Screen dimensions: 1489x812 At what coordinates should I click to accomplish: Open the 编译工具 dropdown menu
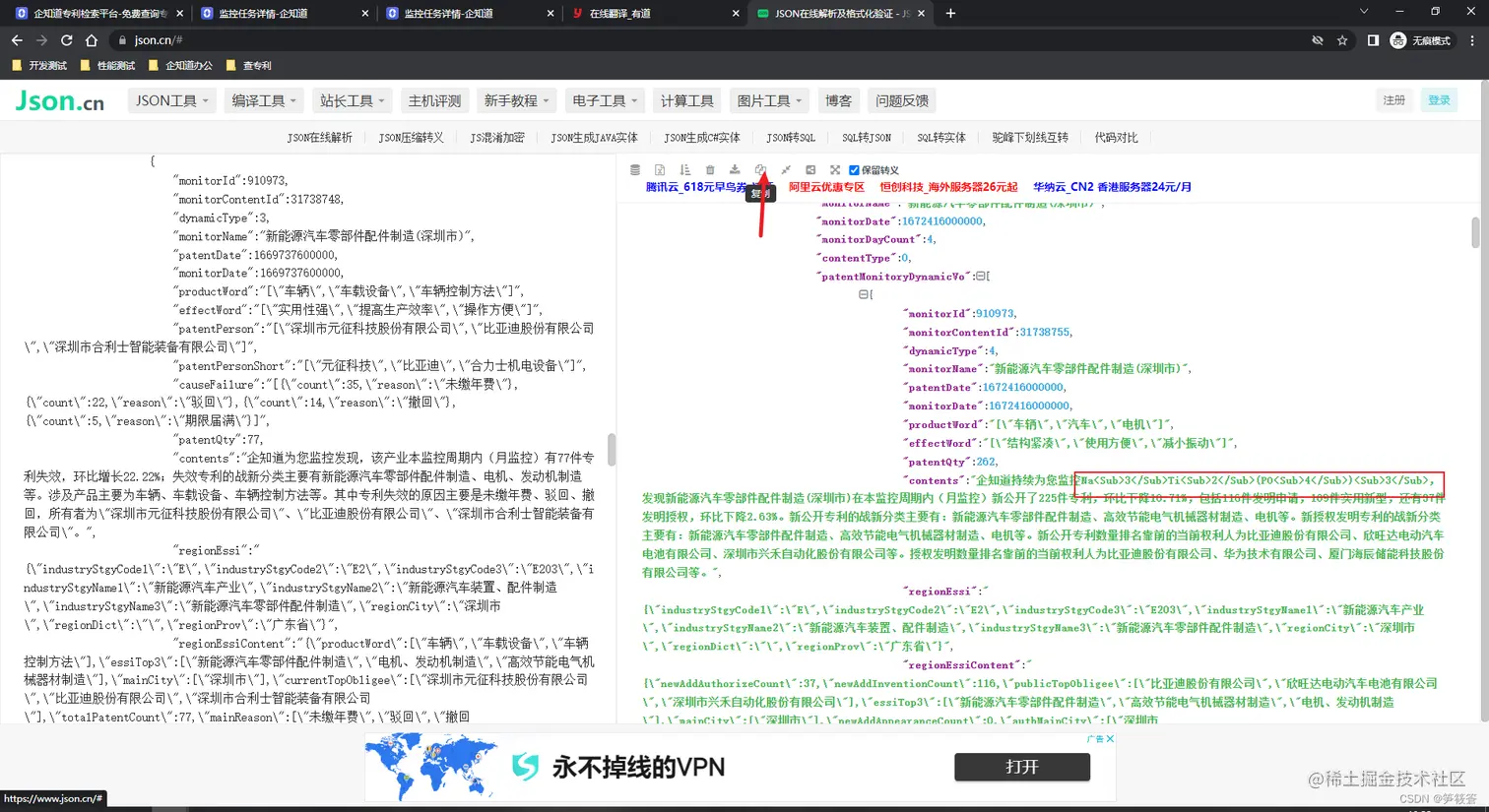(x=265, y=100)
